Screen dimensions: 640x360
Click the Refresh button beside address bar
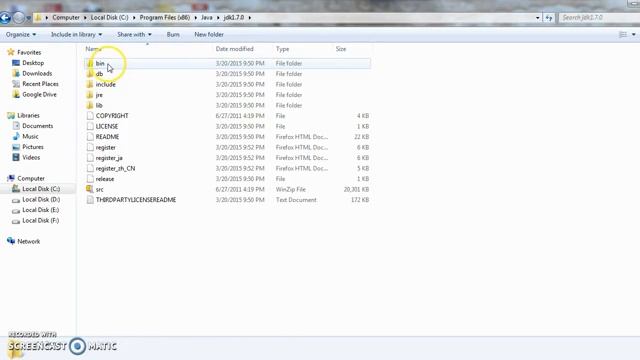point(549,18)
